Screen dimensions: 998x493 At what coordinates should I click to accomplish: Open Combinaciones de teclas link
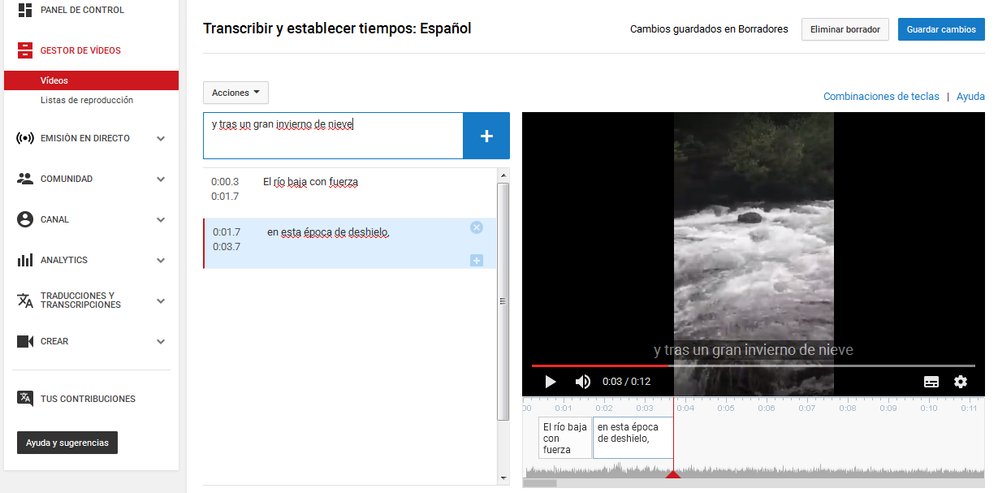coord(881,97)
